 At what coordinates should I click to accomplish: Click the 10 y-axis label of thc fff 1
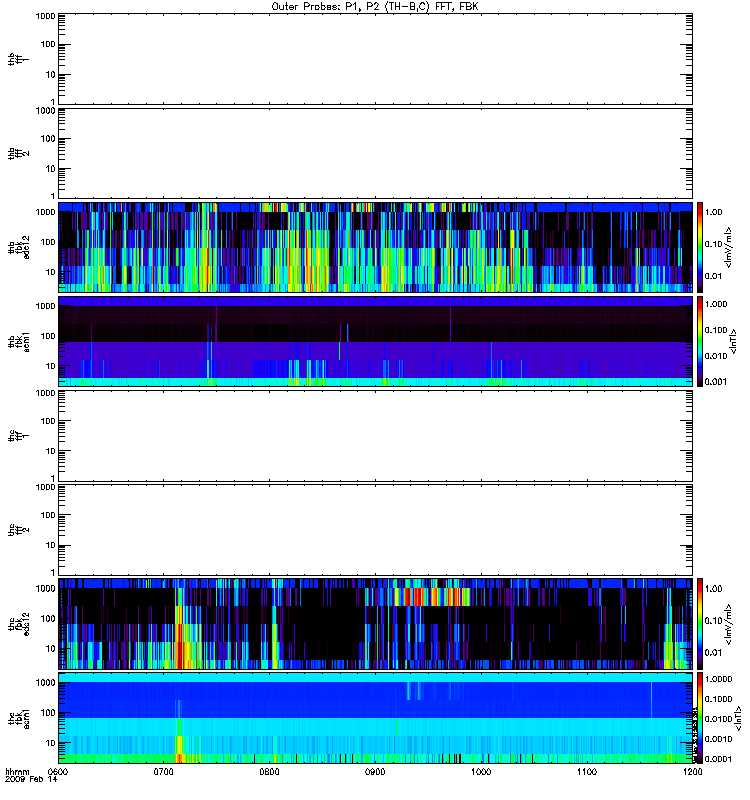pyautogui.click(x=51, y=451)
